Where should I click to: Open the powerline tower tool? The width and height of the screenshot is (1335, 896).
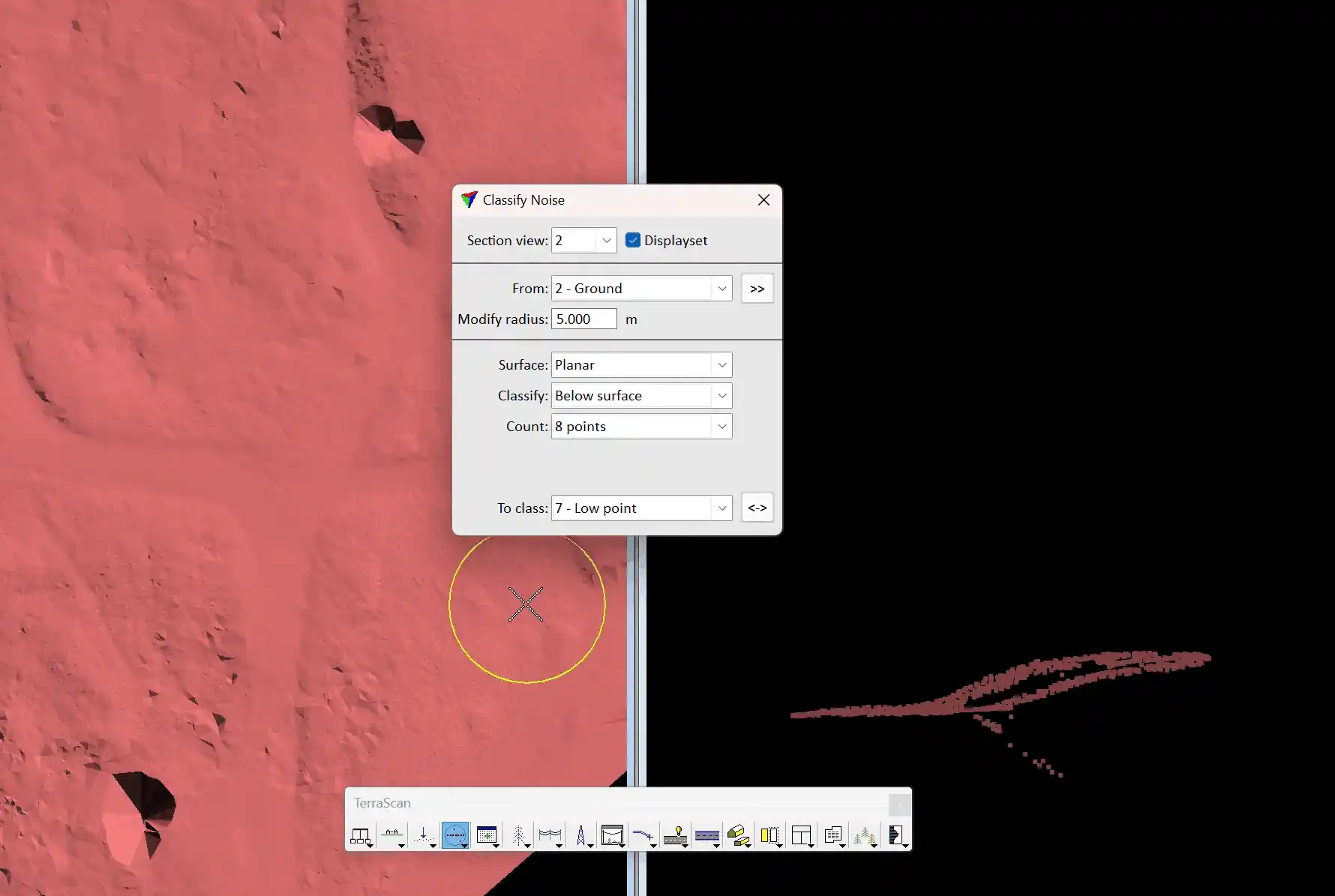tap(580, 835)
